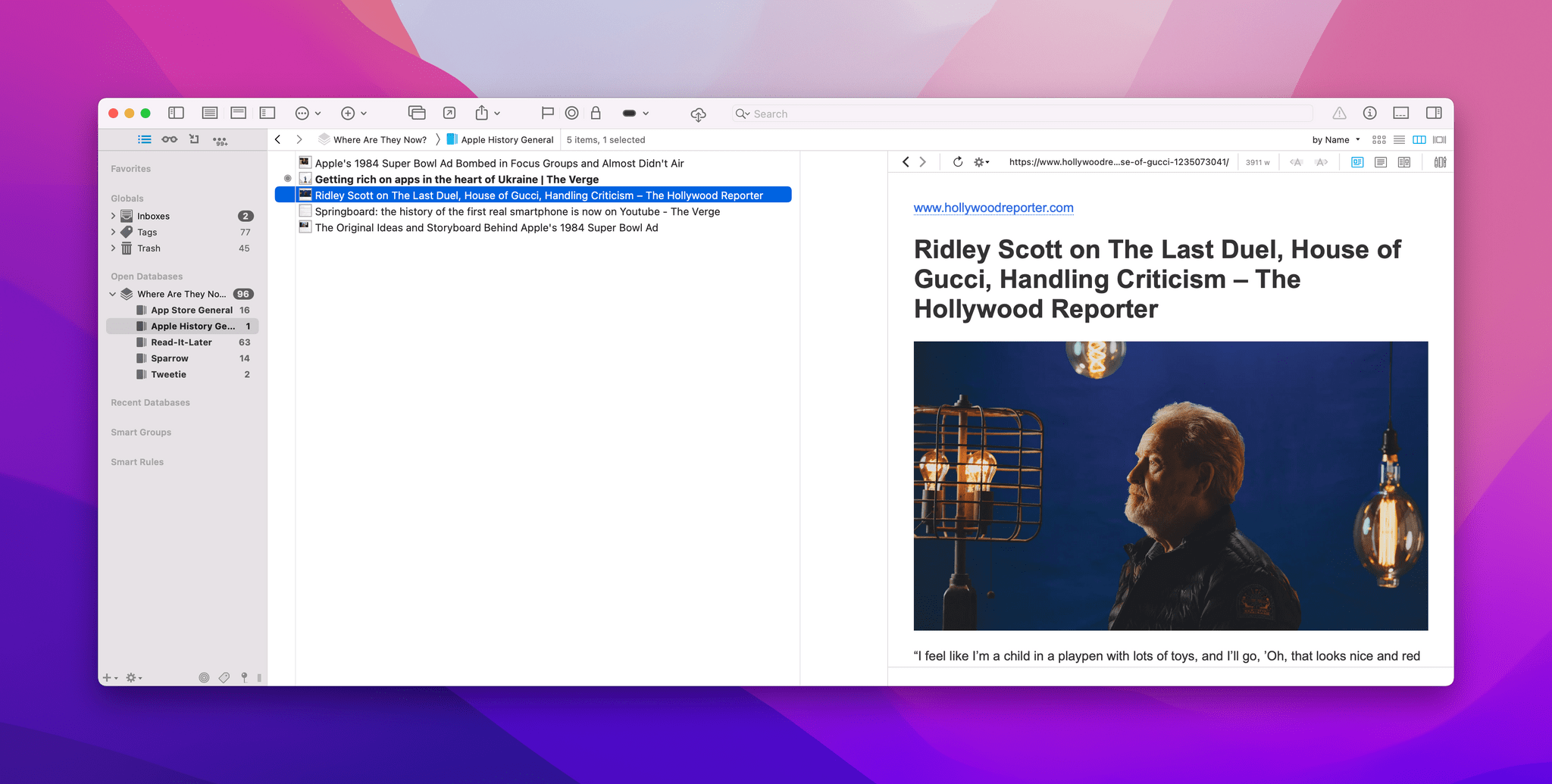Open preview pane gear action menu
Screen dimensions: 1552x784
pos(981,162)
